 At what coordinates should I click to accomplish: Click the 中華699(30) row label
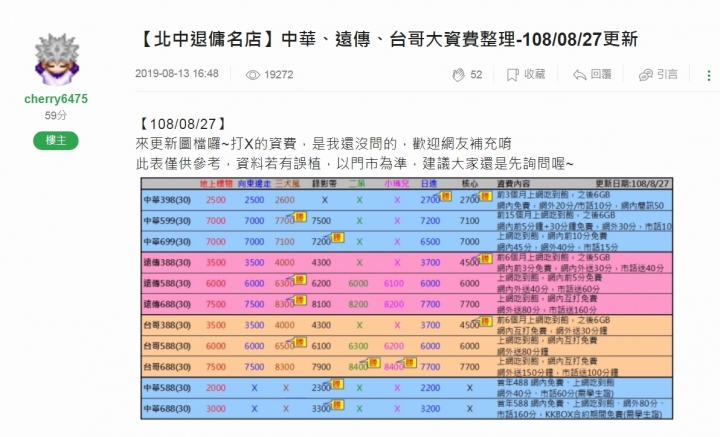167,242
